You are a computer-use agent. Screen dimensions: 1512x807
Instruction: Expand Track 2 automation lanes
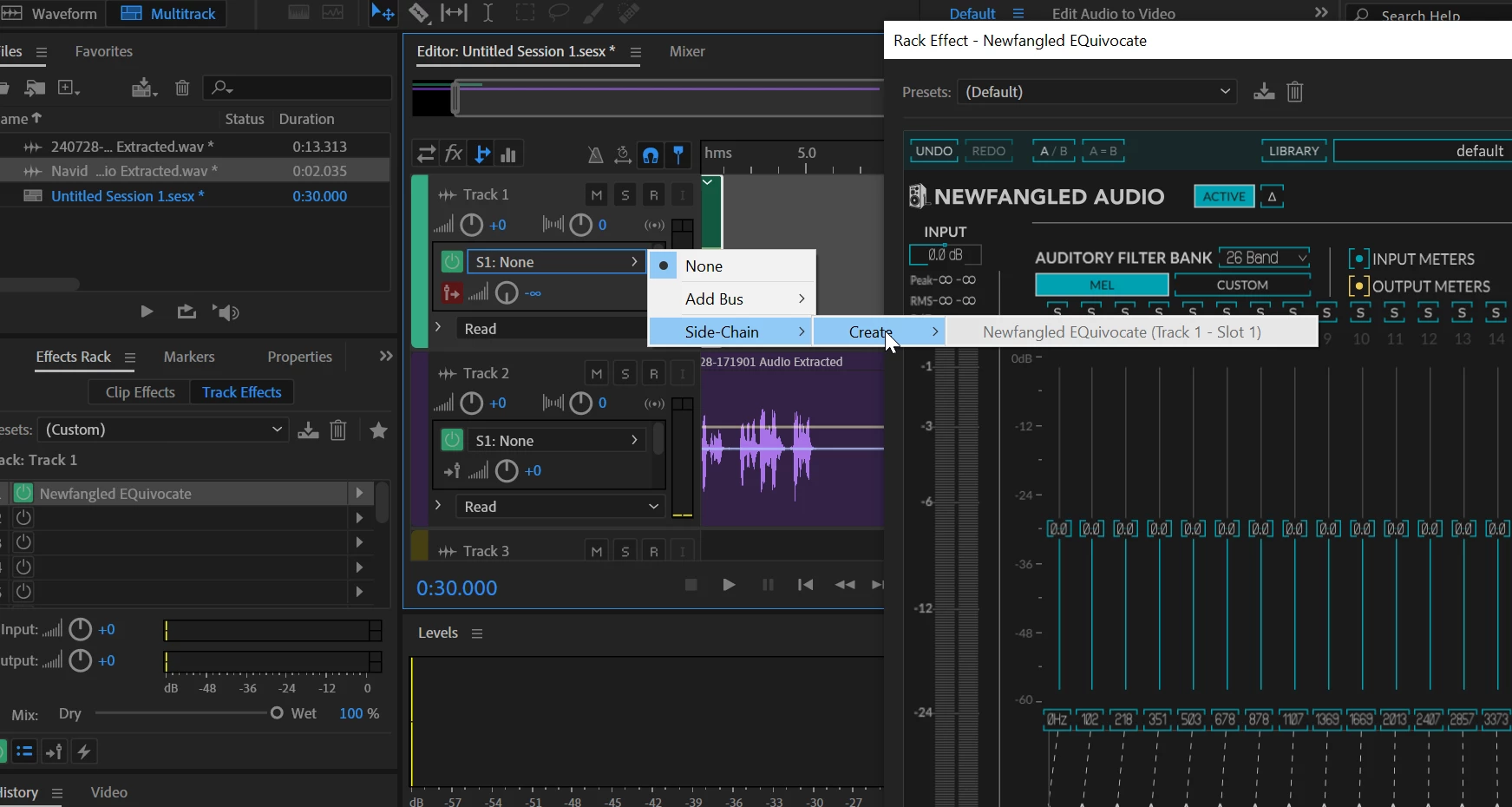[438, 505]
